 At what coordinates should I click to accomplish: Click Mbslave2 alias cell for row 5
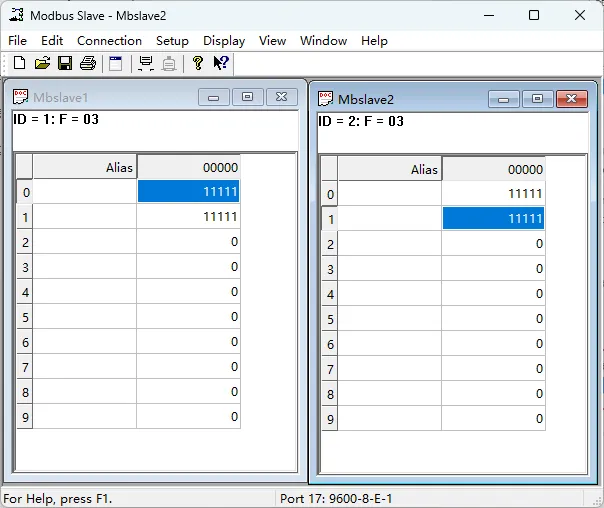click(390, 319)
